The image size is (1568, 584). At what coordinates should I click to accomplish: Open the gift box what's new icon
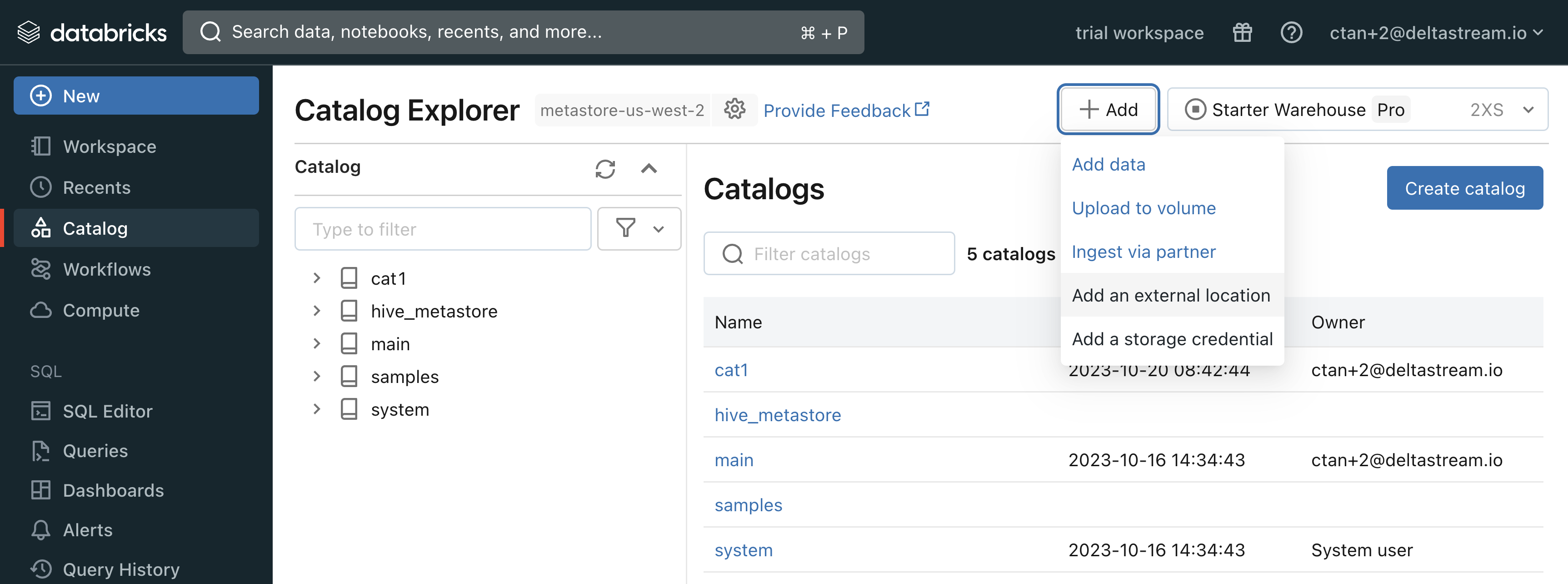coord(1242,32)
